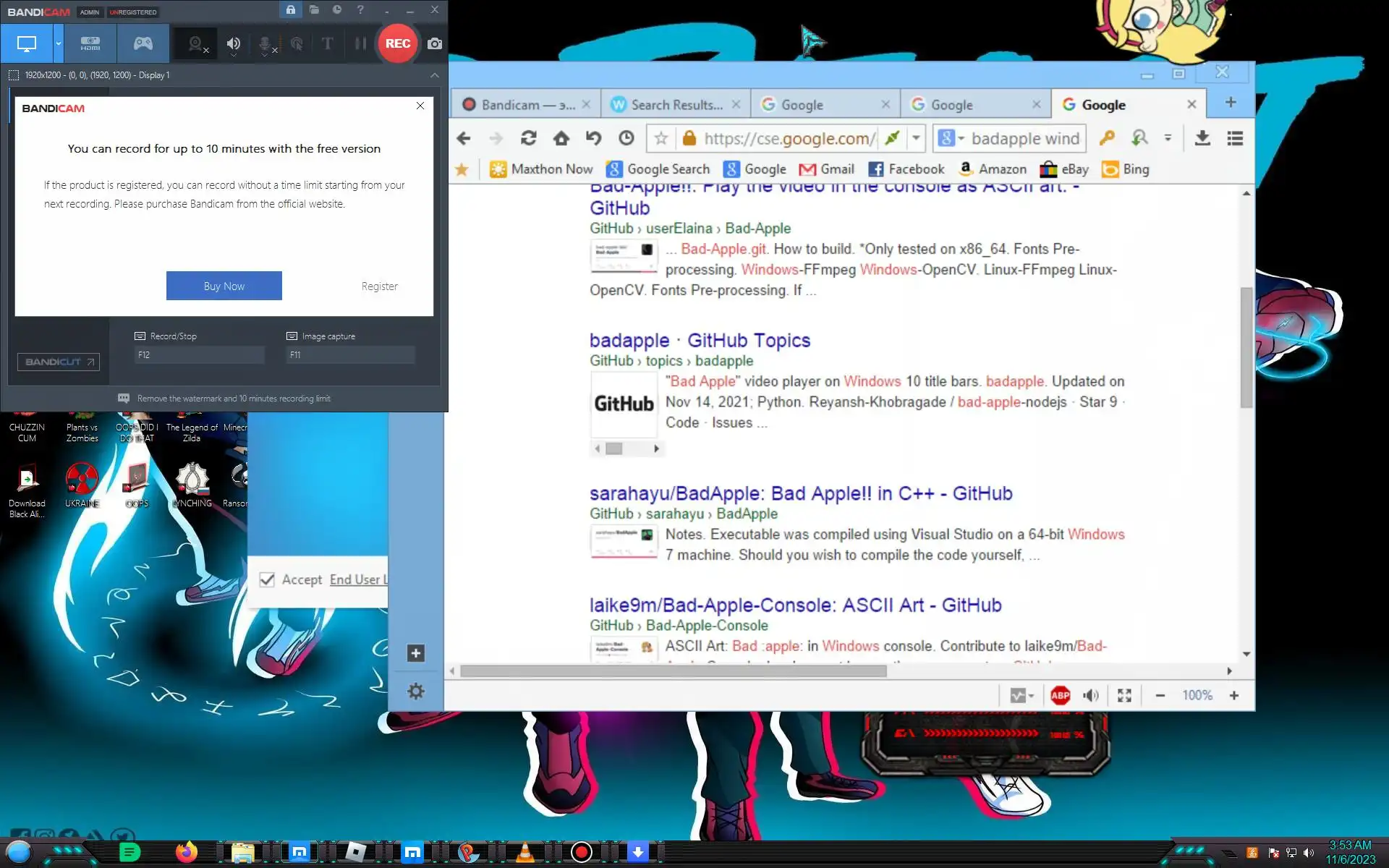Switch to the Search Results tab
The height and width of the screenshot is (868, 1389).
676,105
